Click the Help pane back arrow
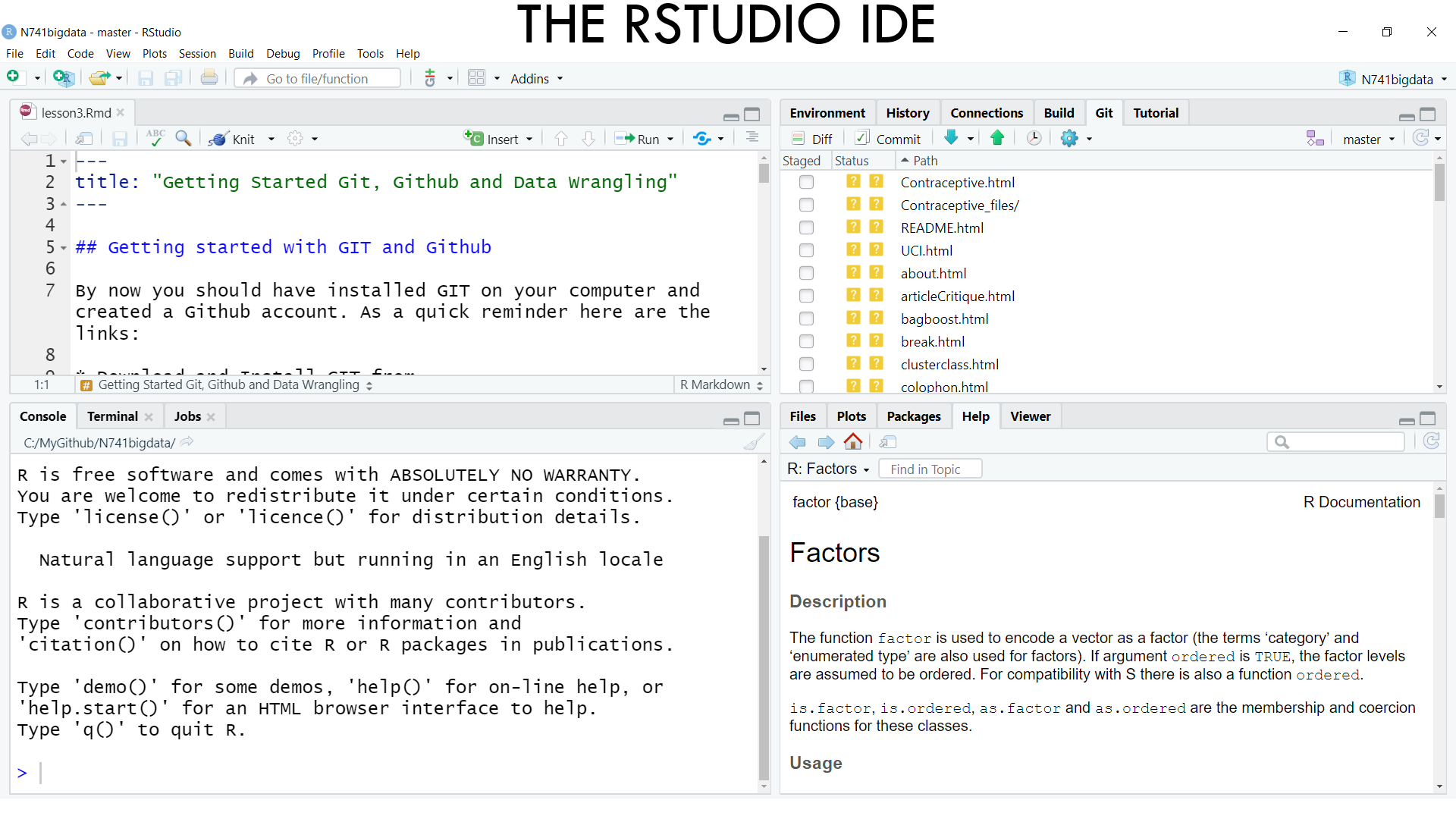This screenshot has height=819, width=1456. [x=798, y=442]
